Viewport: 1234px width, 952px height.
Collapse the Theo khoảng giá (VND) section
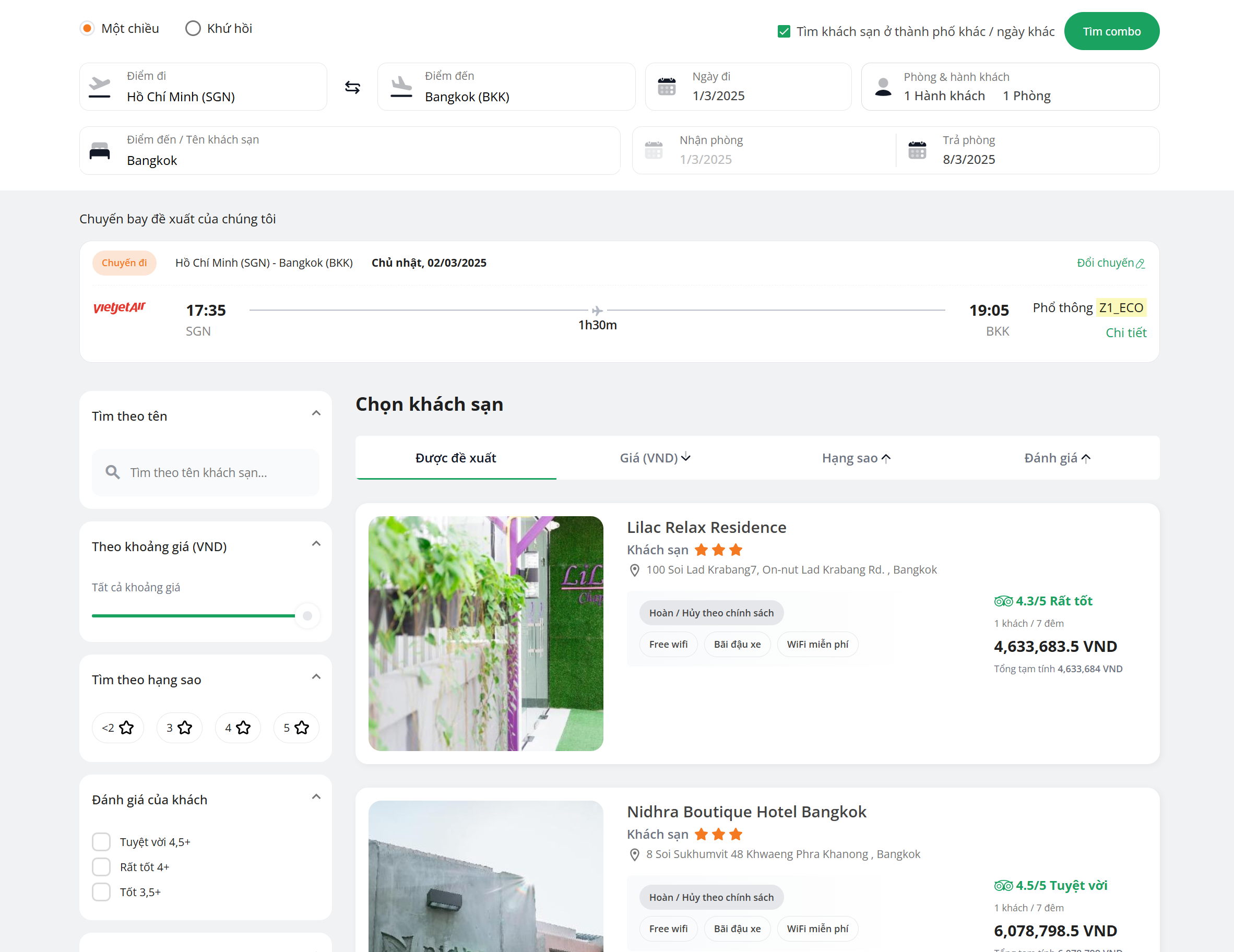[x=316, y=544]
